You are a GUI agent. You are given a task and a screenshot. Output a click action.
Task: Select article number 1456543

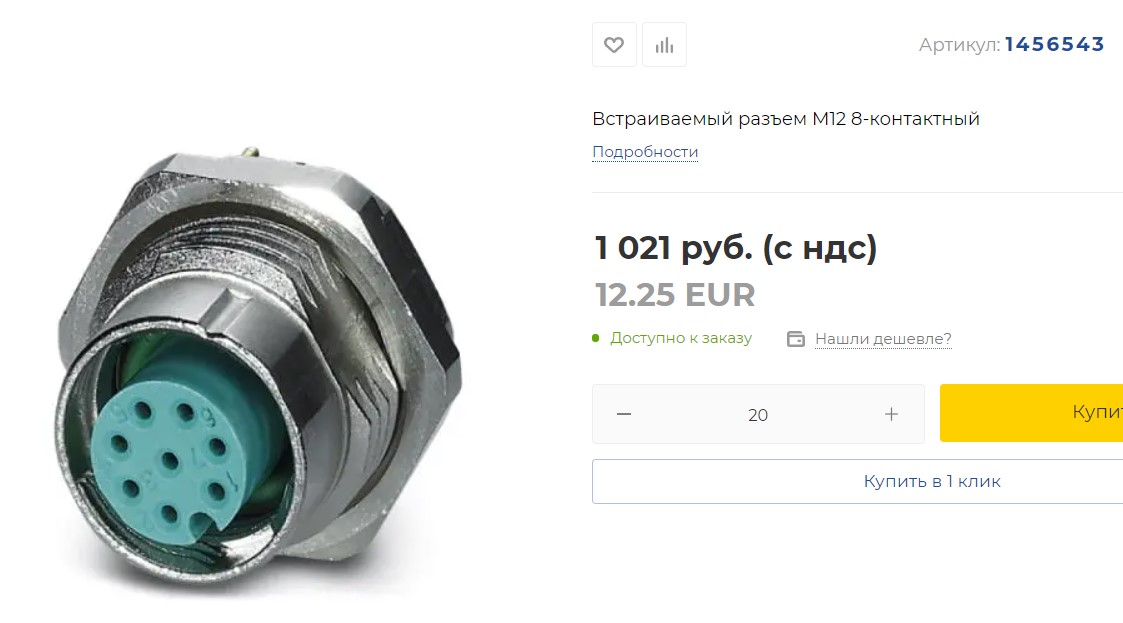click(1054, 44)
